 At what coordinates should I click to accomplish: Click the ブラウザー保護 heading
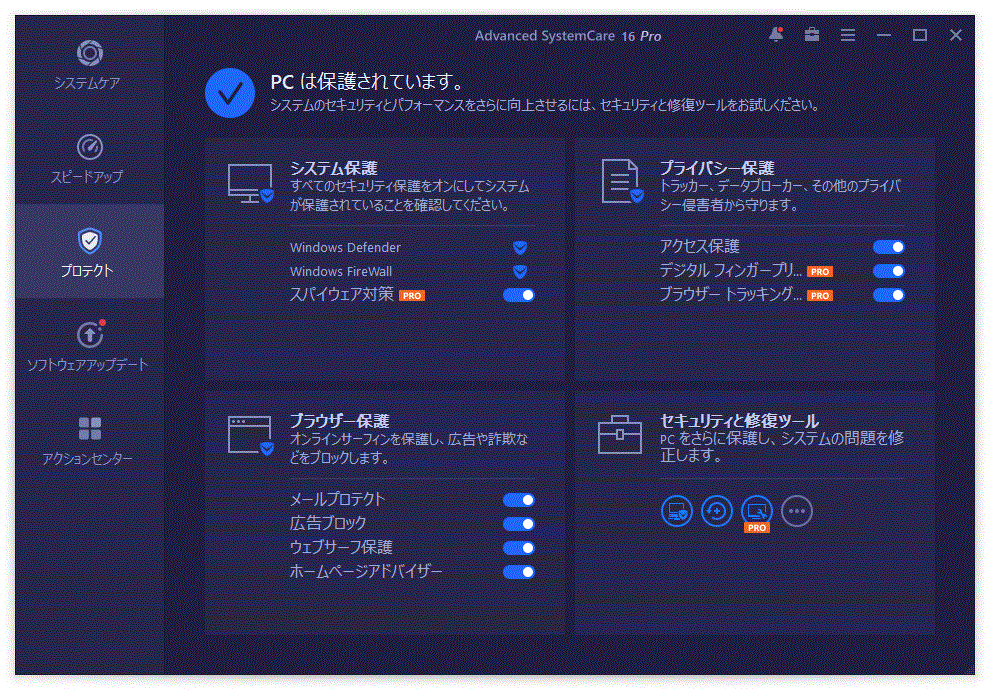pos(339,420)
